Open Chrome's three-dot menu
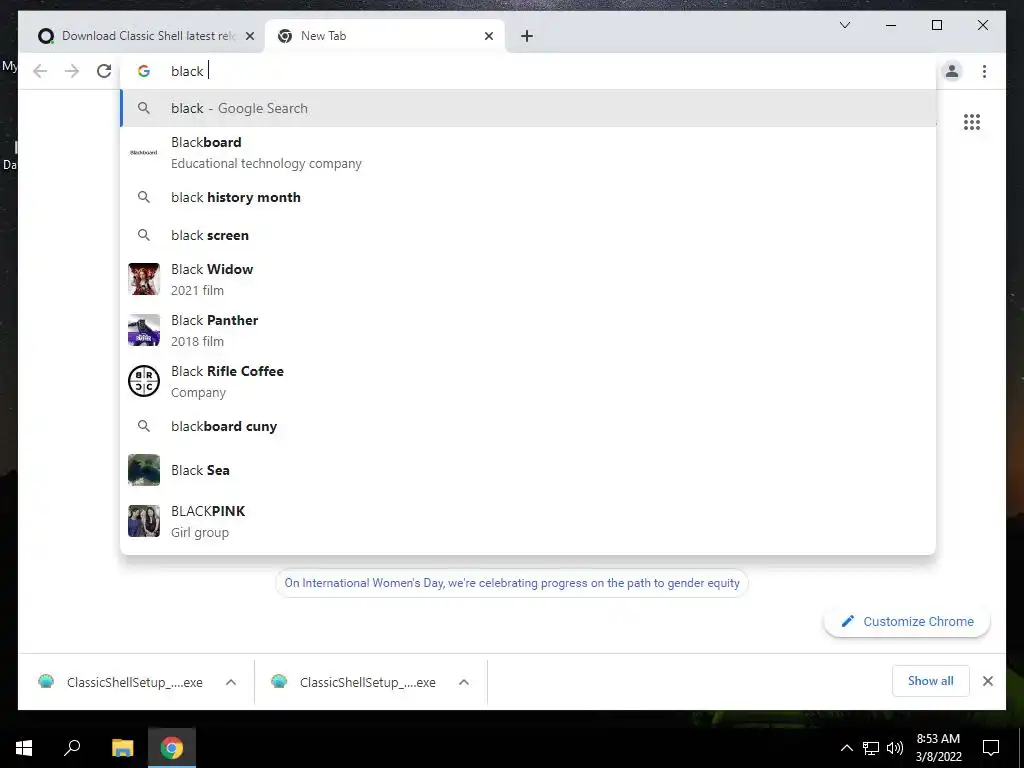The height and width of the screenshot is (768, 1024). tap(984, 71)
